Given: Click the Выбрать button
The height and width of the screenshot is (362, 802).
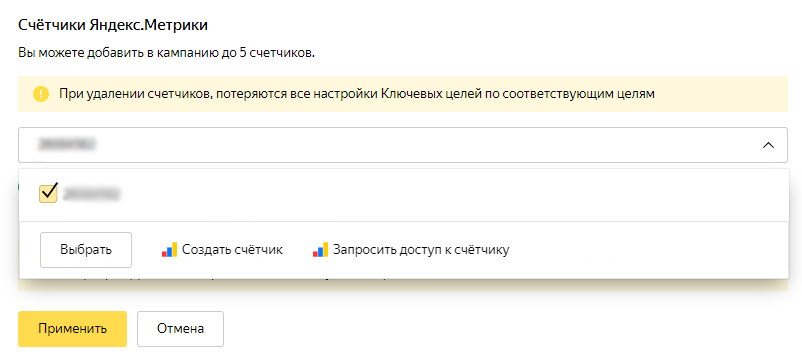Looking at the screenshot, I should [86, 250].
